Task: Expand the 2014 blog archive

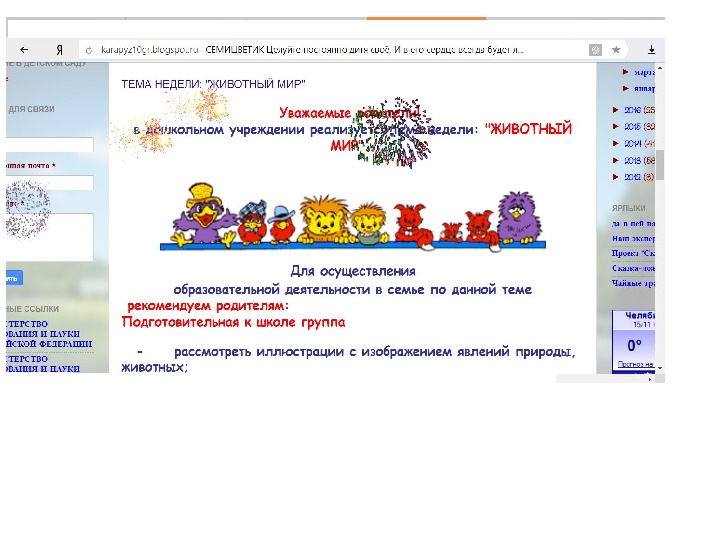Action: click(x=616, y=143)
